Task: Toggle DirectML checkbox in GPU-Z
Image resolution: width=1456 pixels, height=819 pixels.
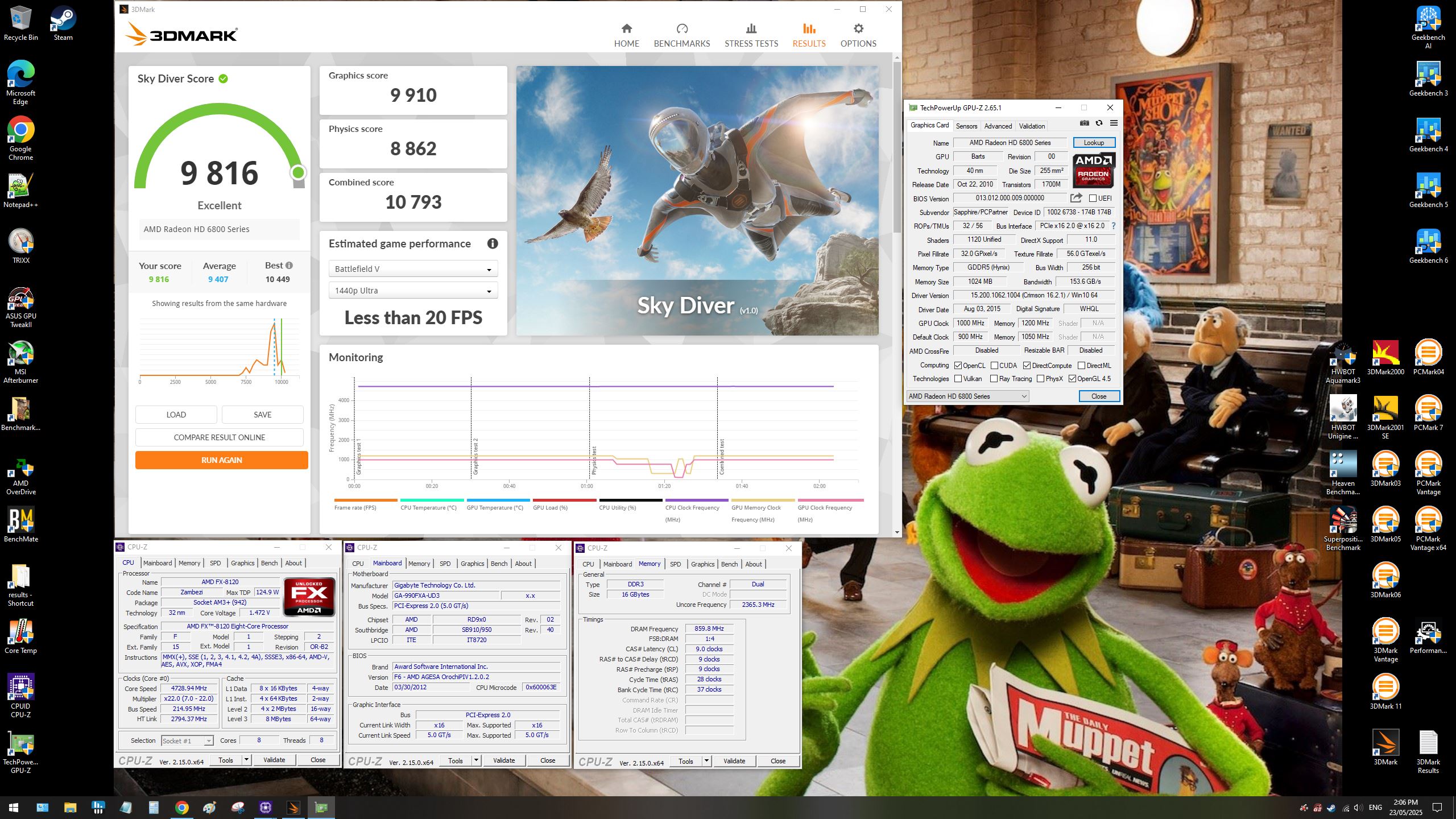Action: pos(1081,366)
